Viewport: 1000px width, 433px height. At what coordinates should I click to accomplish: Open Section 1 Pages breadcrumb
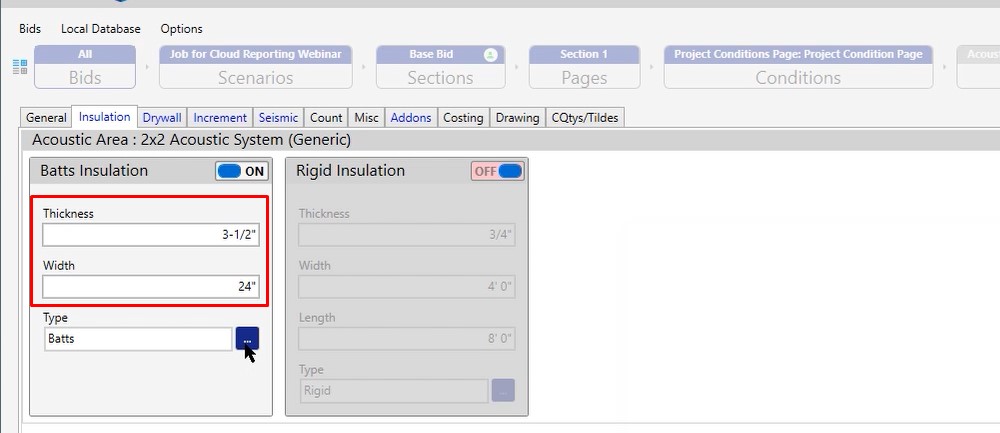tap(584, 67)
